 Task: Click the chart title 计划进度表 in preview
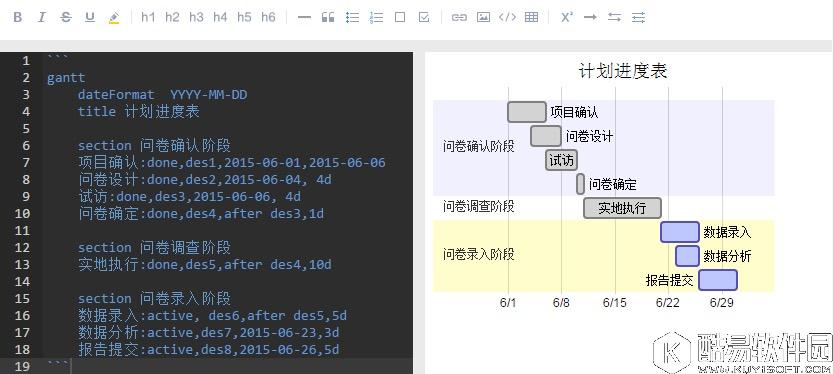(x=623, y=71)
